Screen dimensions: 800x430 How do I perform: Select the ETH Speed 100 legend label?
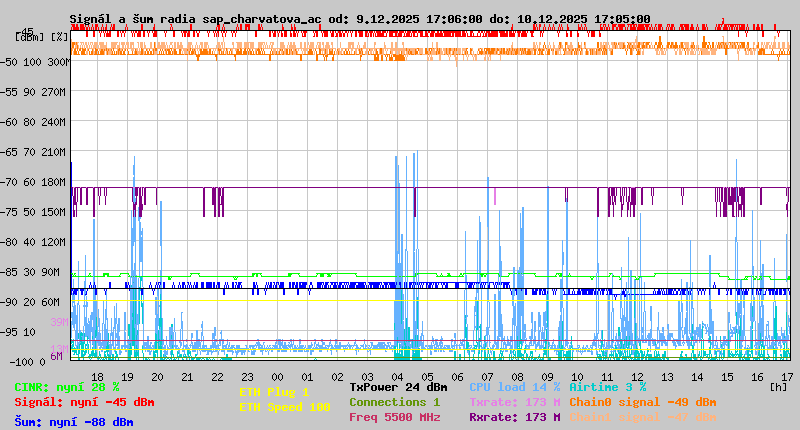pyautogui.click(x=284, y=407)
